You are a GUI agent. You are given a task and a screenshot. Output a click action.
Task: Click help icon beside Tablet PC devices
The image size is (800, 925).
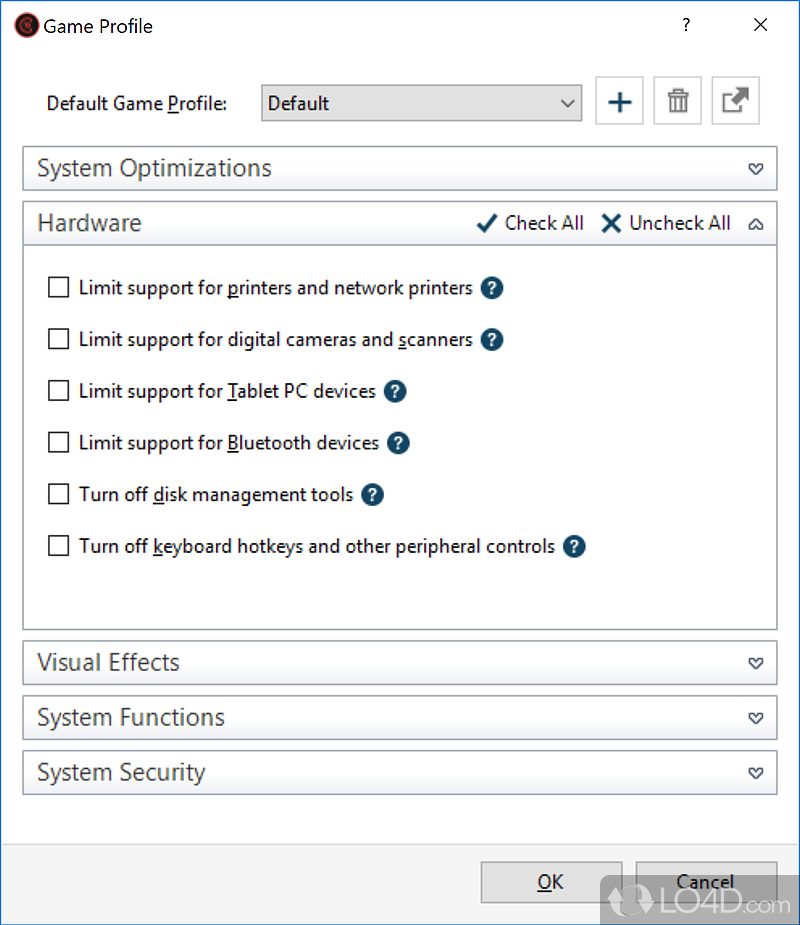coord(395,391)
